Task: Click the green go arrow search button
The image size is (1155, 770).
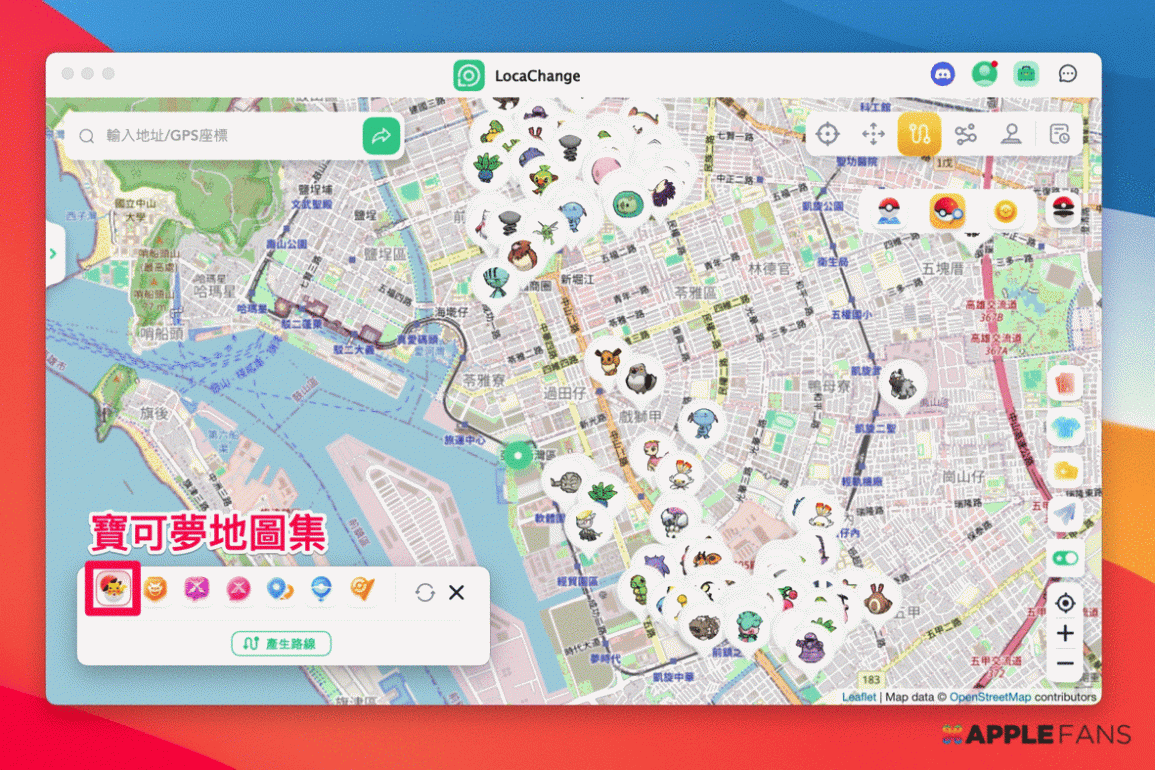Action: coord(381,136)
